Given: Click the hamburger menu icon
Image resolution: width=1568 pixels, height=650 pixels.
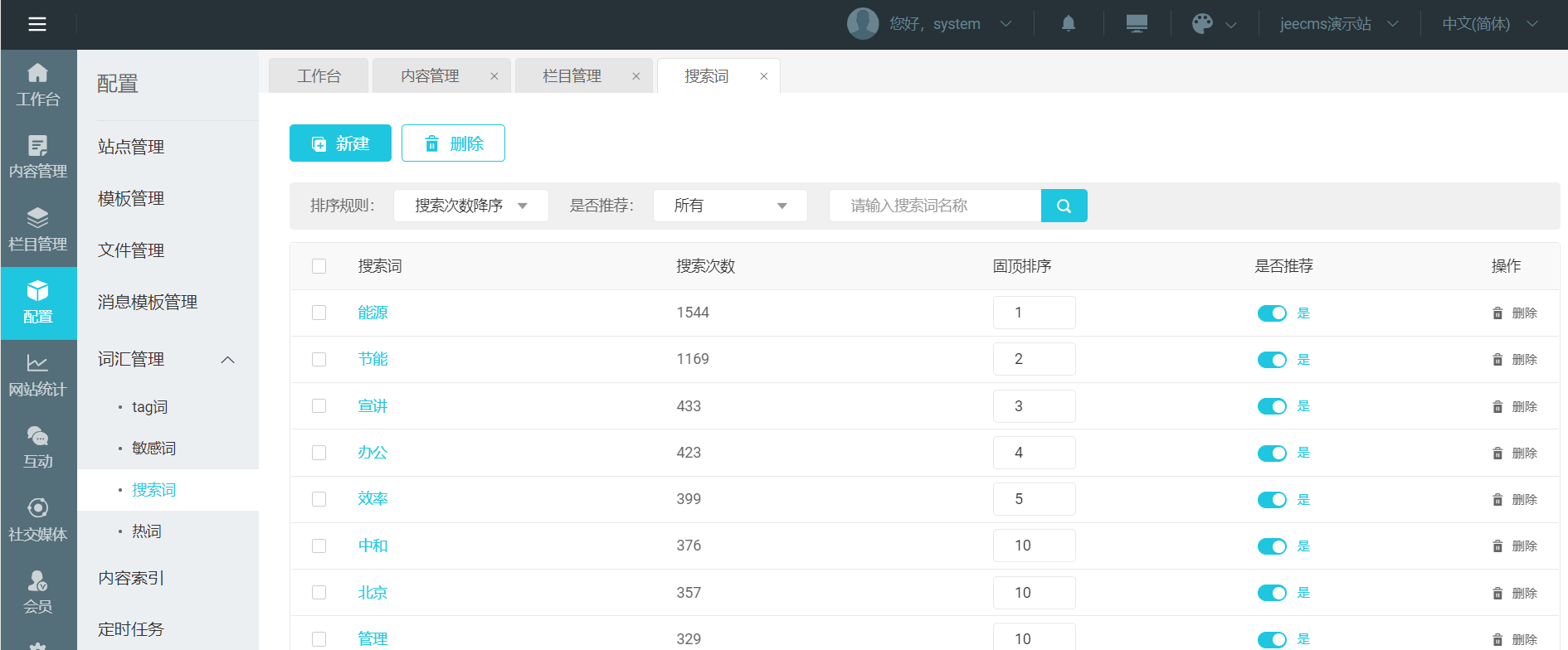Looking at the screenshot, I should 37,24.
